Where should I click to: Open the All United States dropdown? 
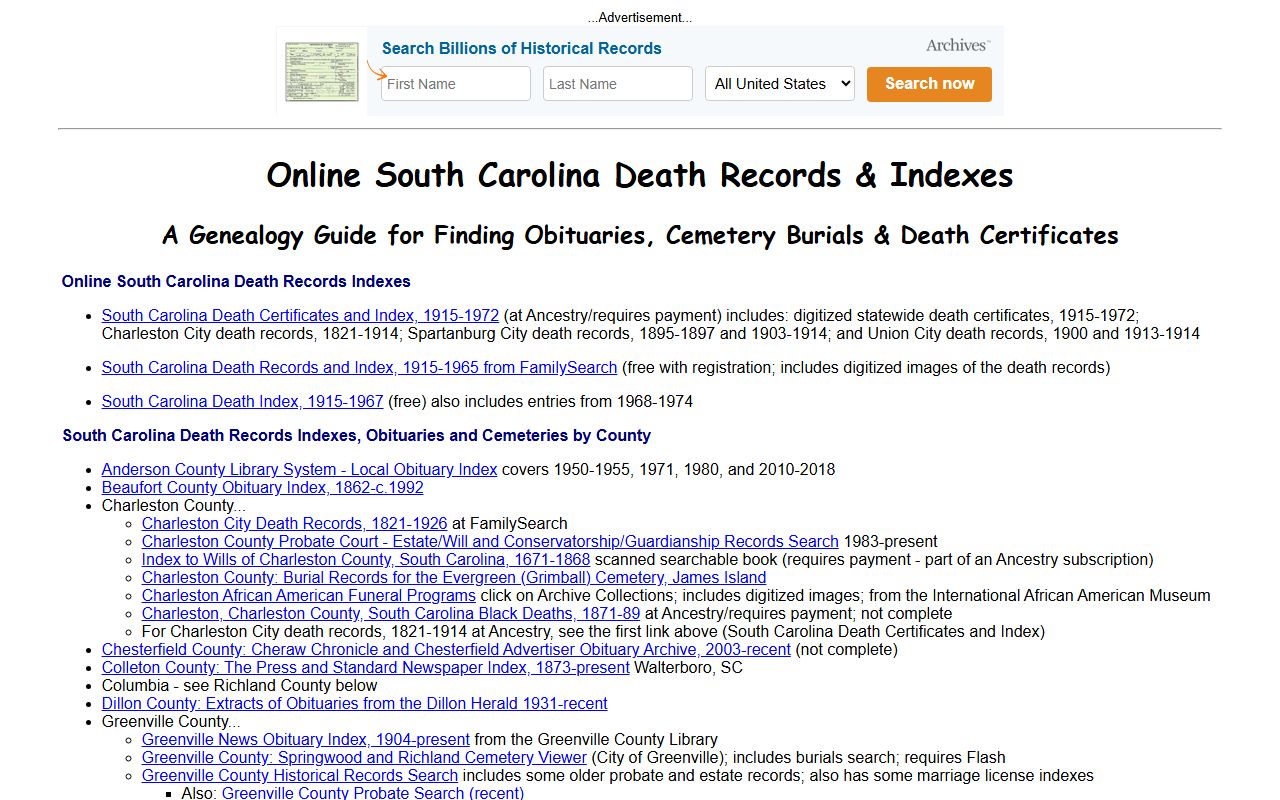click(780, 84)
